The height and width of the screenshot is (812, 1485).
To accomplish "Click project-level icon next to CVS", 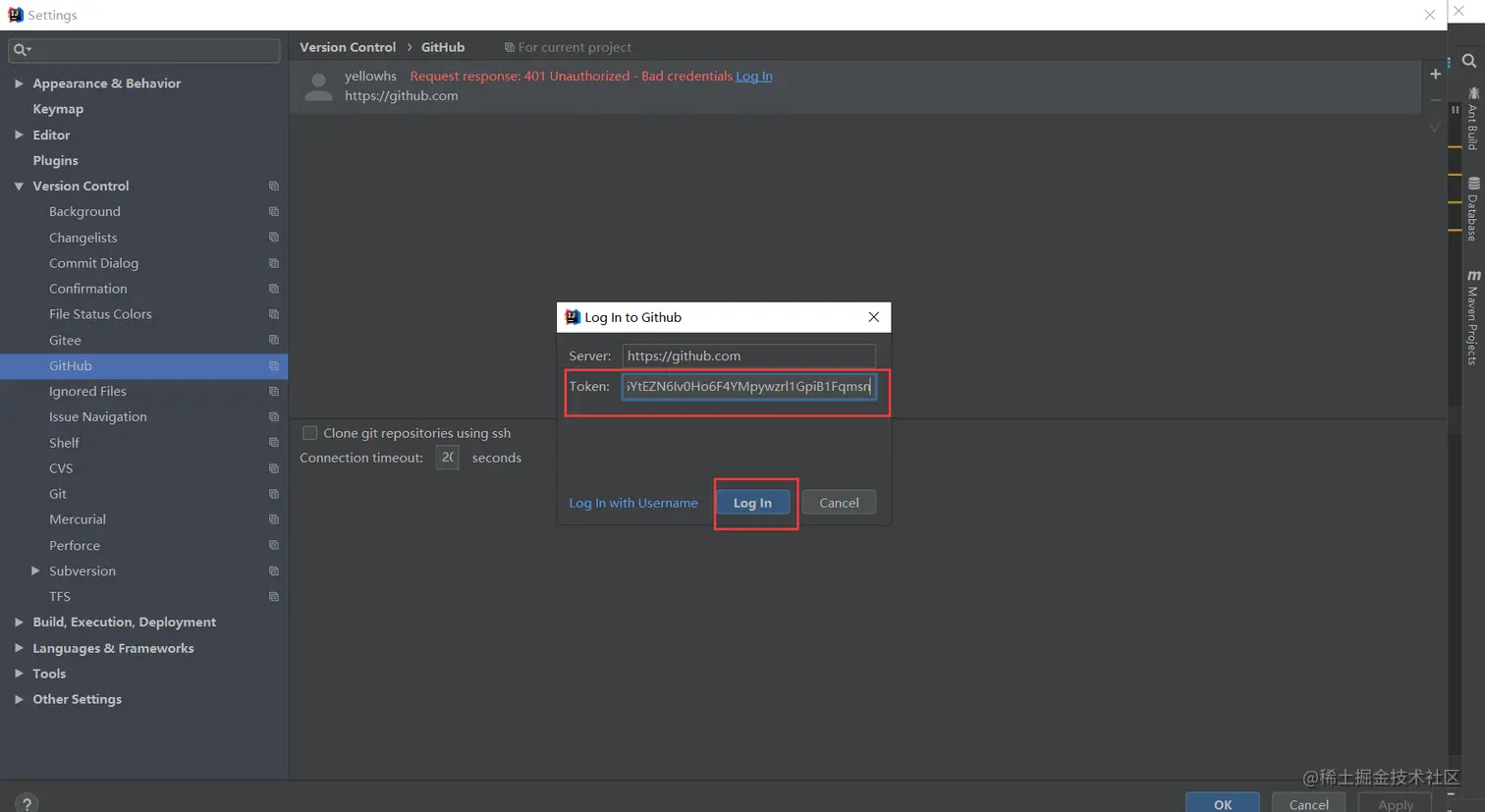I will pyautogui.click(x=274, y=468).
